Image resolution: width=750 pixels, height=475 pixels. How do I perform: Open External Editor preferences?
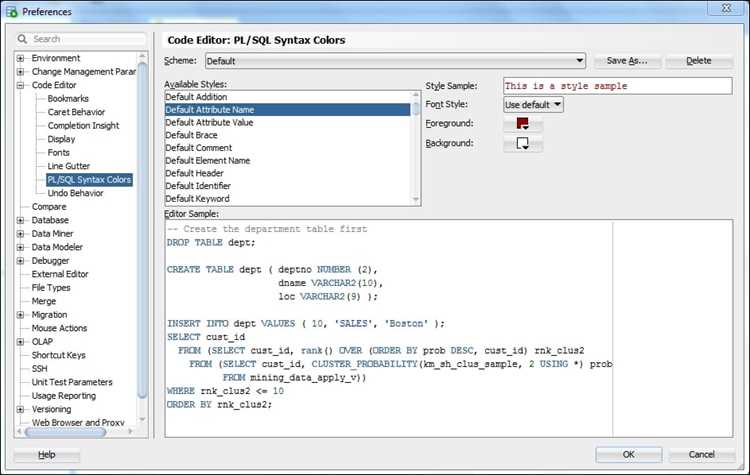pyautogui.click(x=60, y=274)
